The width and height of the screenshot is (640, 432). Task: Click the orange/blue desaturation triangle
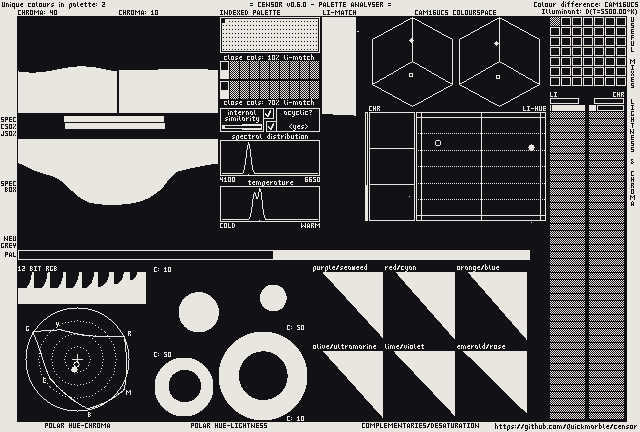[497, 305]
